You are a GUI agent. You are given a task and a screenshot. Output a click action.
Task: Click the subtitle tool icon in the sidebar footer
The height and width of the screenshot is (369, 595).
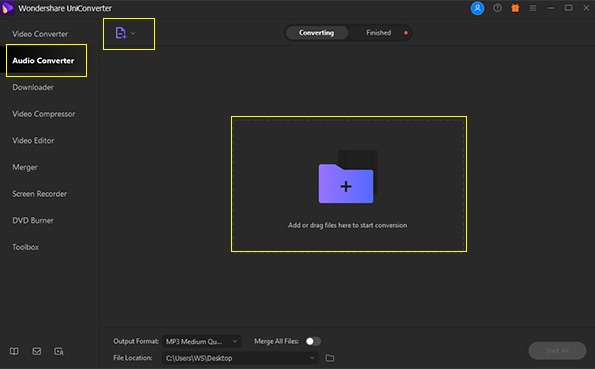pyautogui.click(x=59, y=351)
